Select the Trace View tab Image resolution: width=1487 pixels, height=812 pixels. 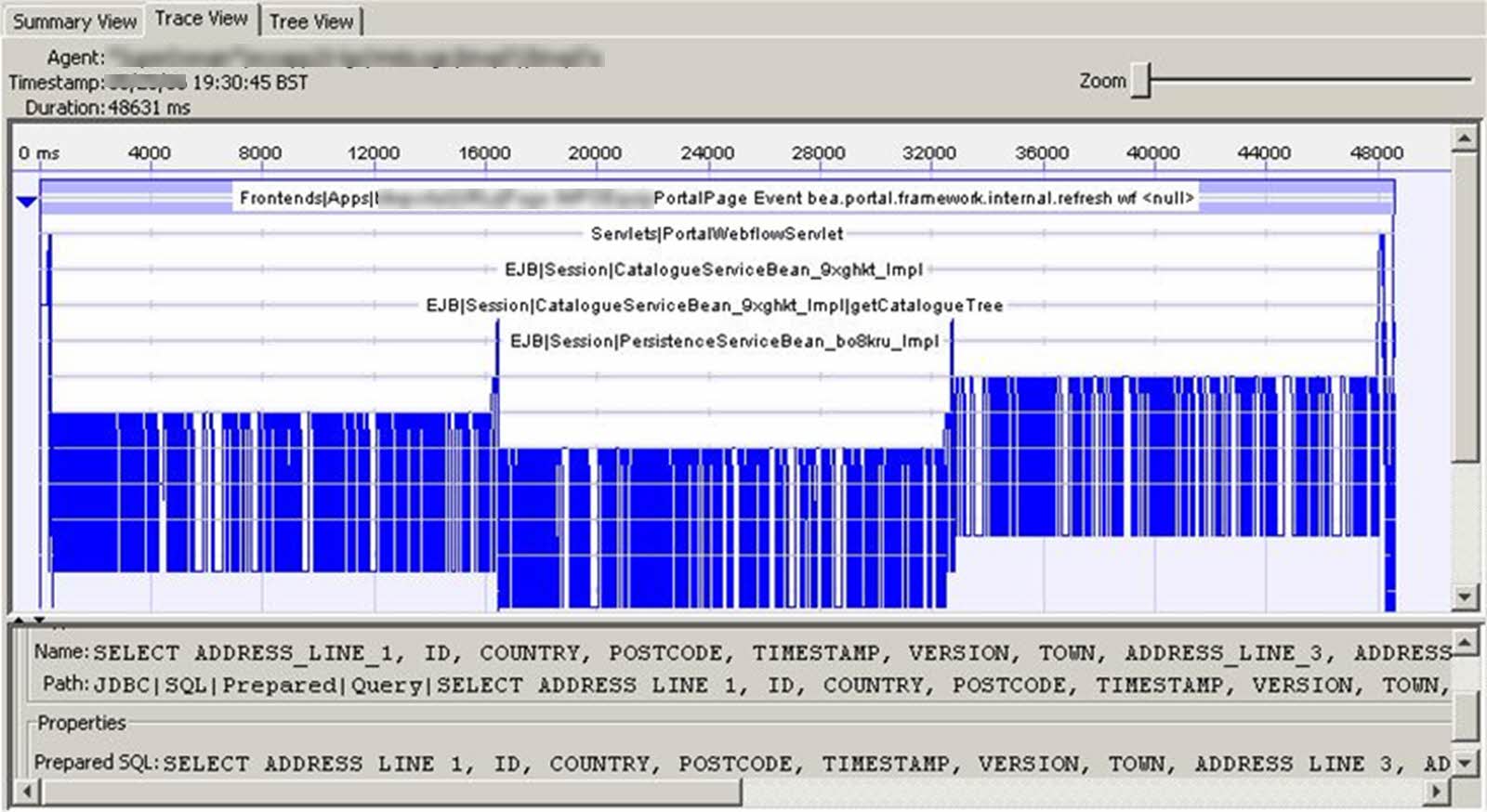pyautogui.click(x=201, y=19)
